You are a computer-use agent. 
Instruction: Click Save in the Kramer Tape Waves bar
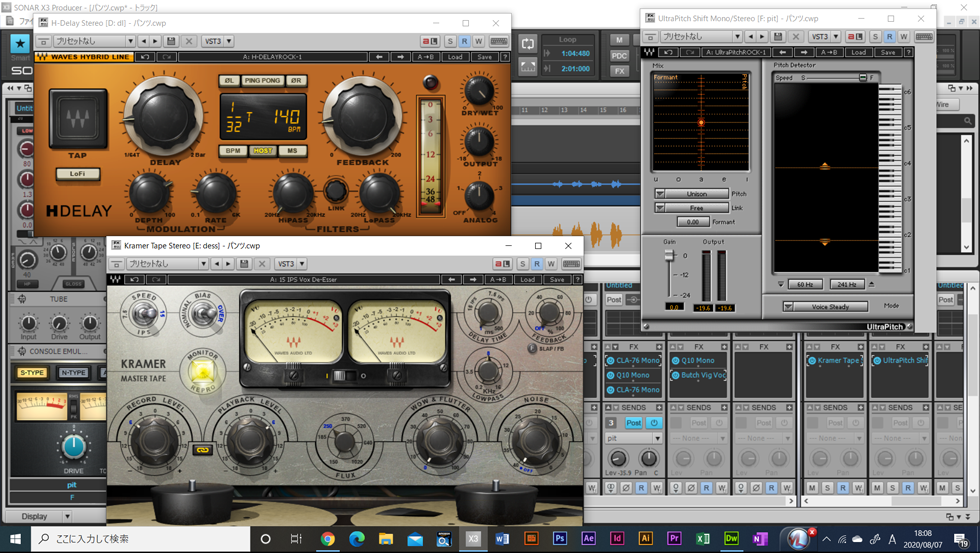point(557,279)
